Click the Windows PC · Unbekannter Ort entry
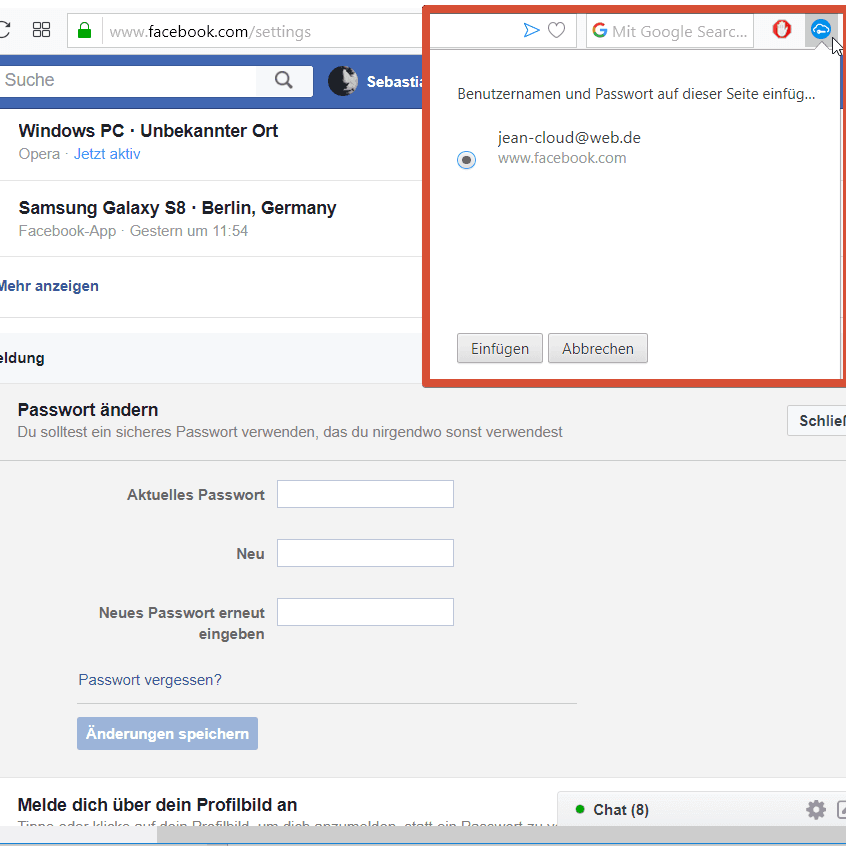 148,131
